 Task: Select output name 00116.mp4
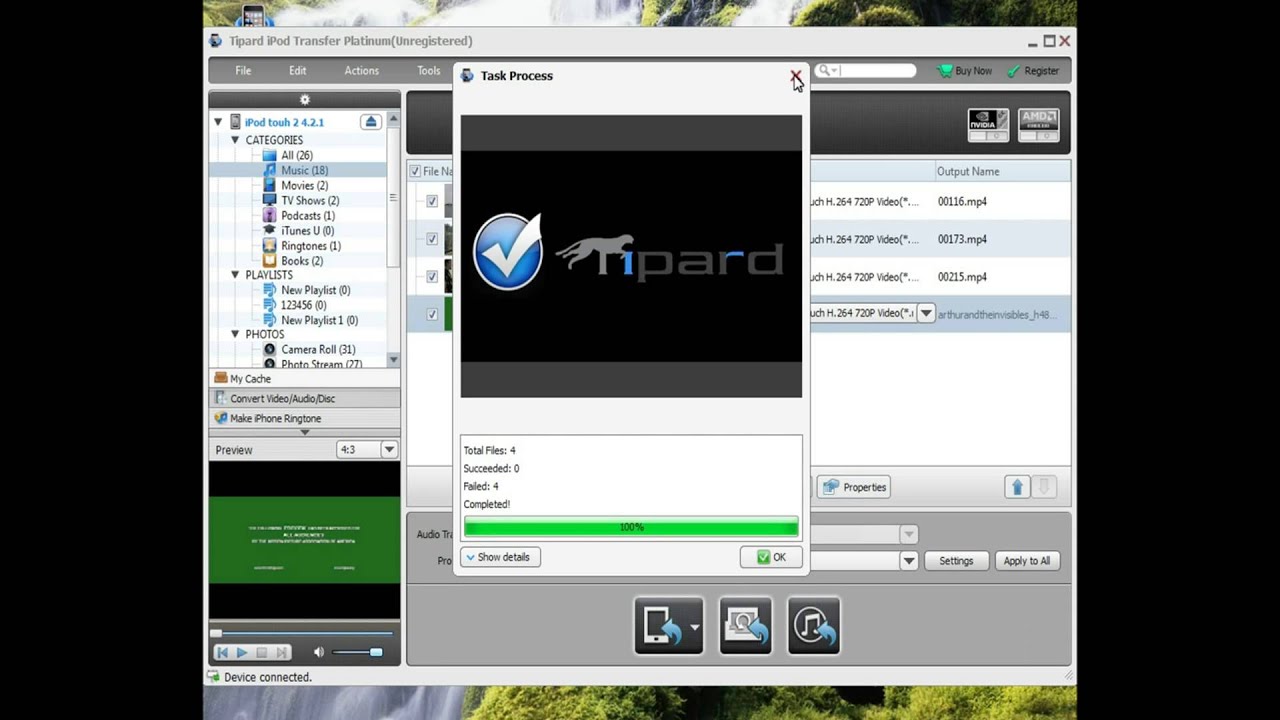pos(962,201)
